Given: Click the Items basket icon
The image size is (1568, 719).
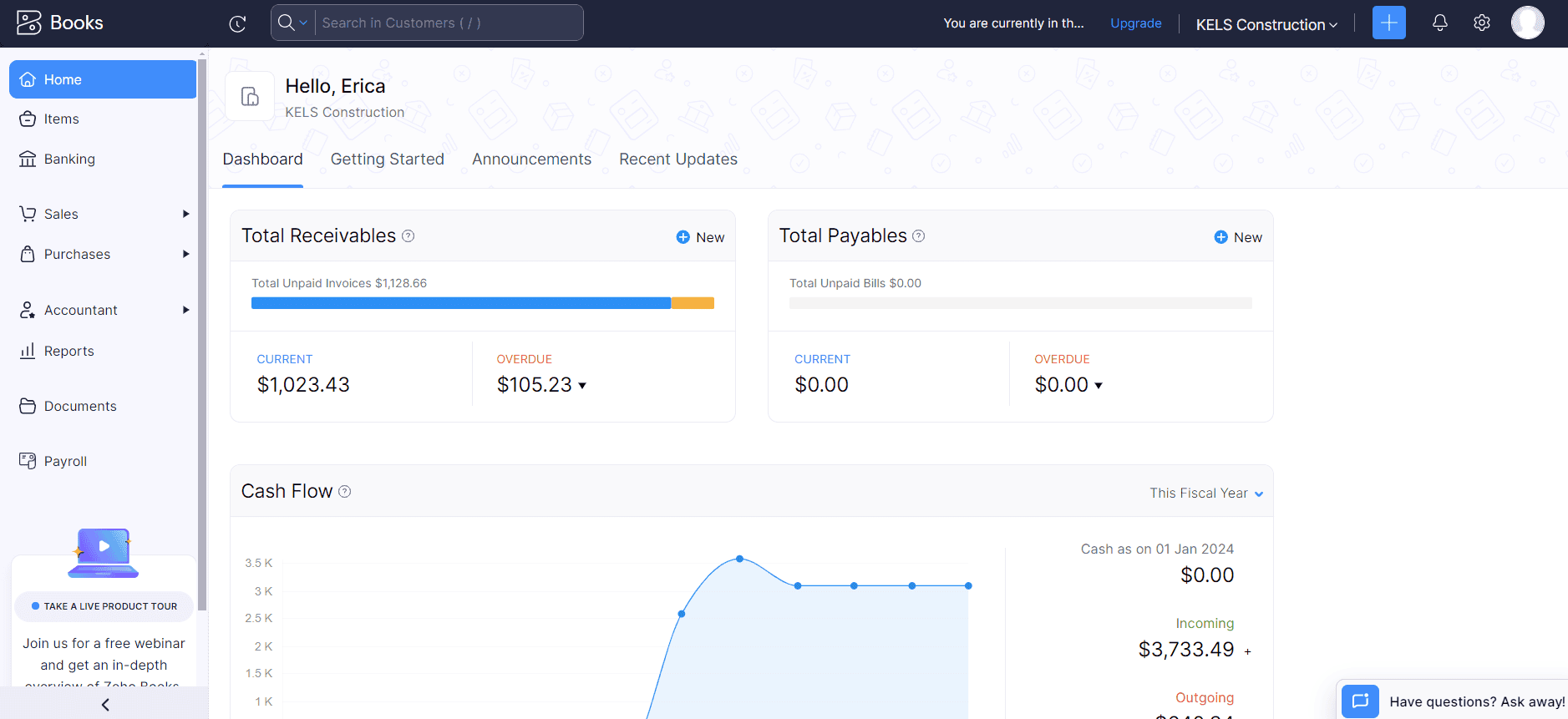Looking at the screenshot, I should coord(28,119).
